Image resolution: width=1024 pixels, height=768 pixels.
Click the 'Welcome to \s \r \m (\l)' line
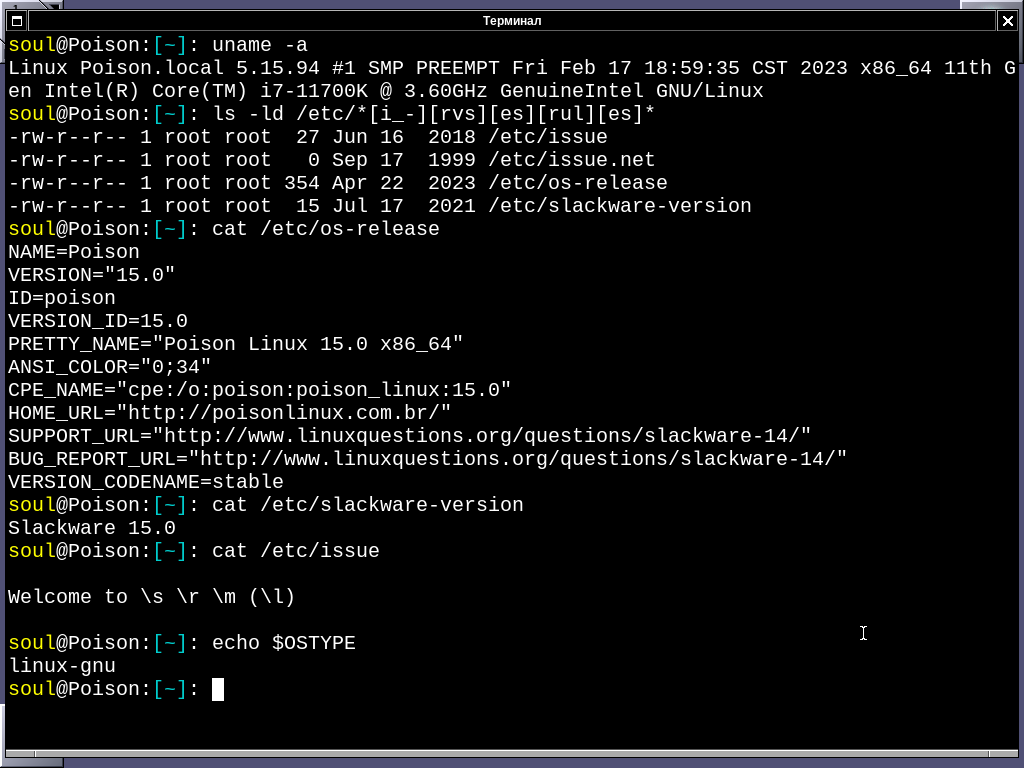(x=152, y=597)
